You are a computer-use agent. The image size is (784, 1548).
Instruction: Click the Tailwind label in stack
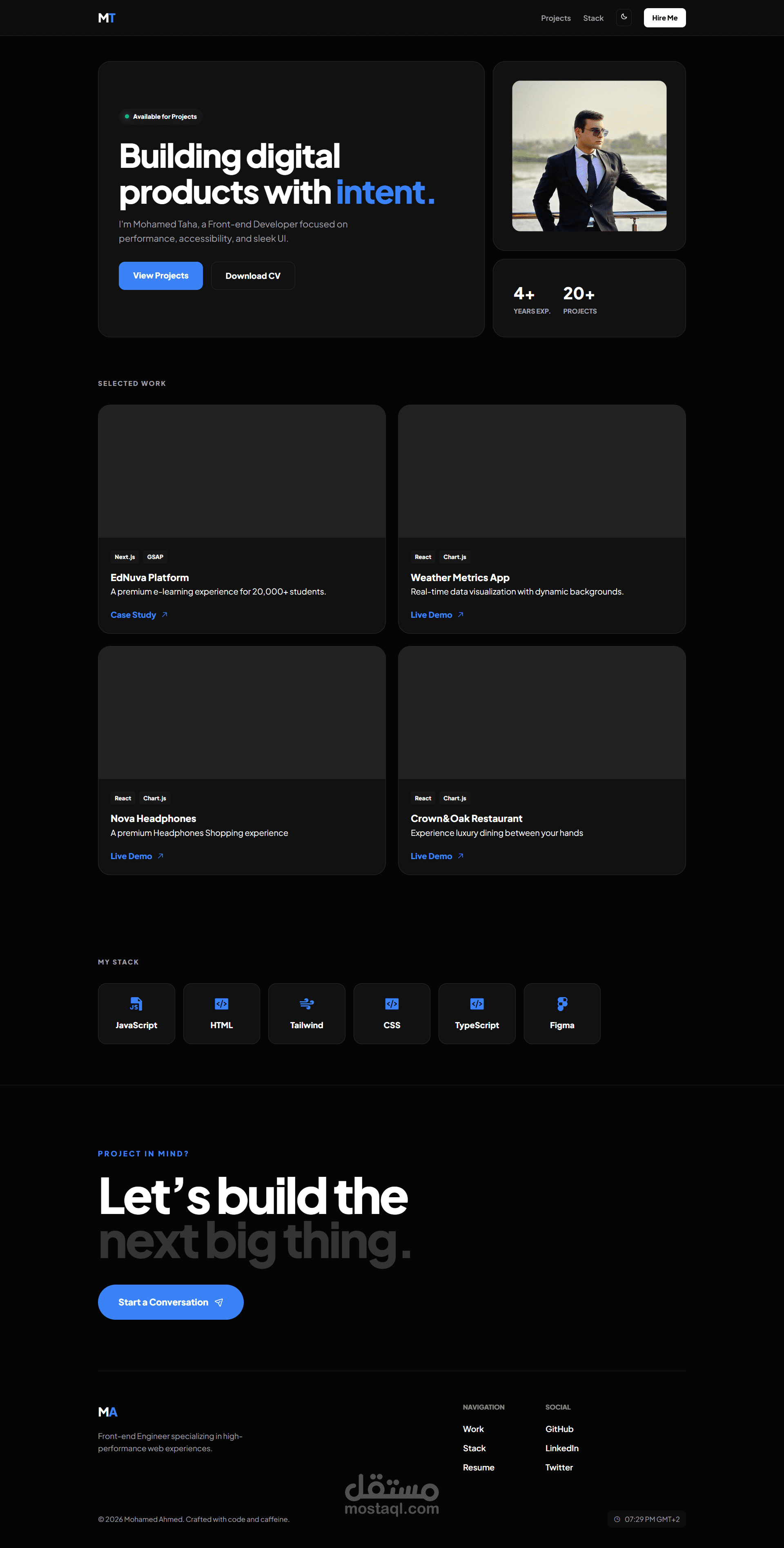coord(306,1025)
